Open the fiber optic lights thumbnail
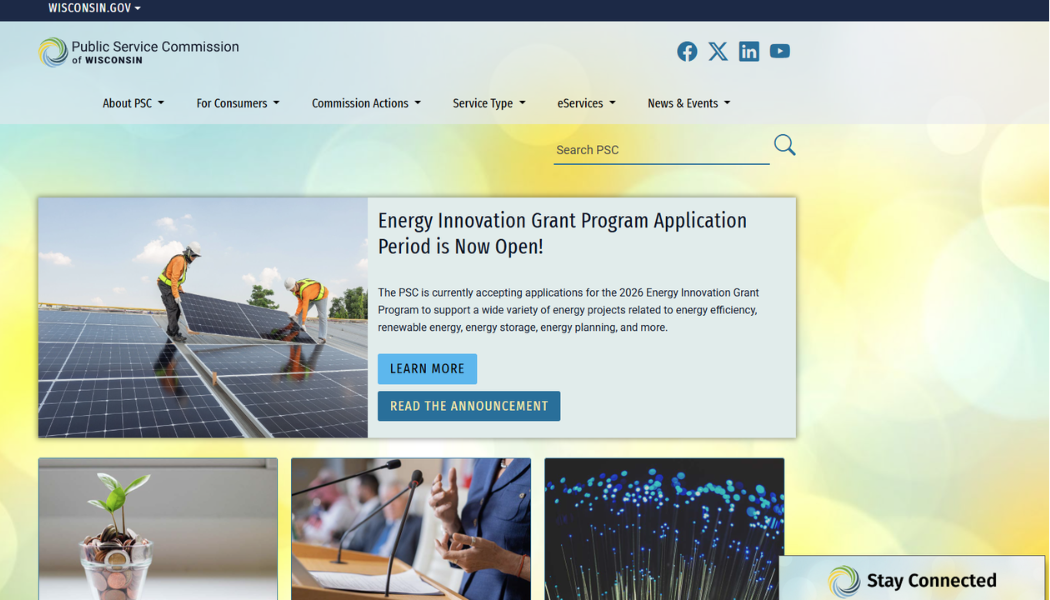The width and height of the screenshot is (1050, 600). [x=664, y=529]
